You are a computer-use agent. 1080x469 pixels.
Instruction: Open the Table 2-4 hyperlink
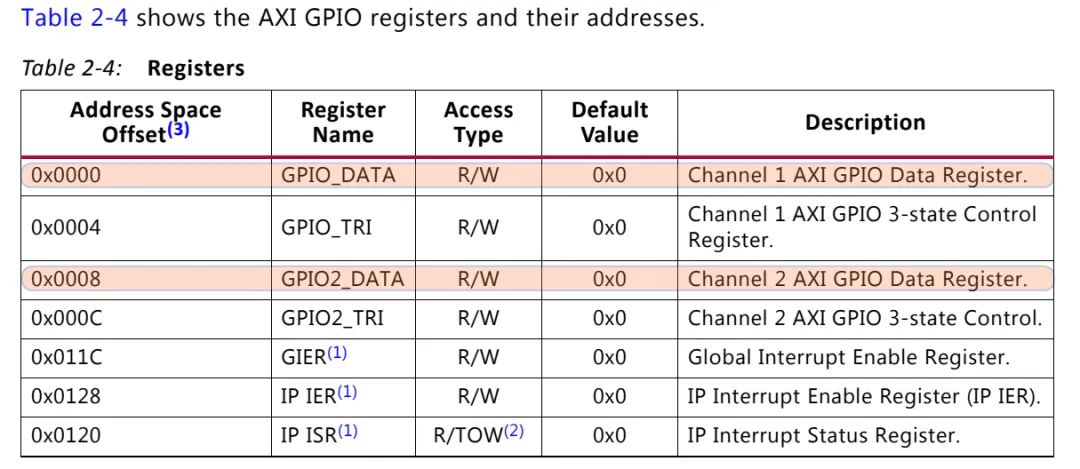click(x=75, y=17)
